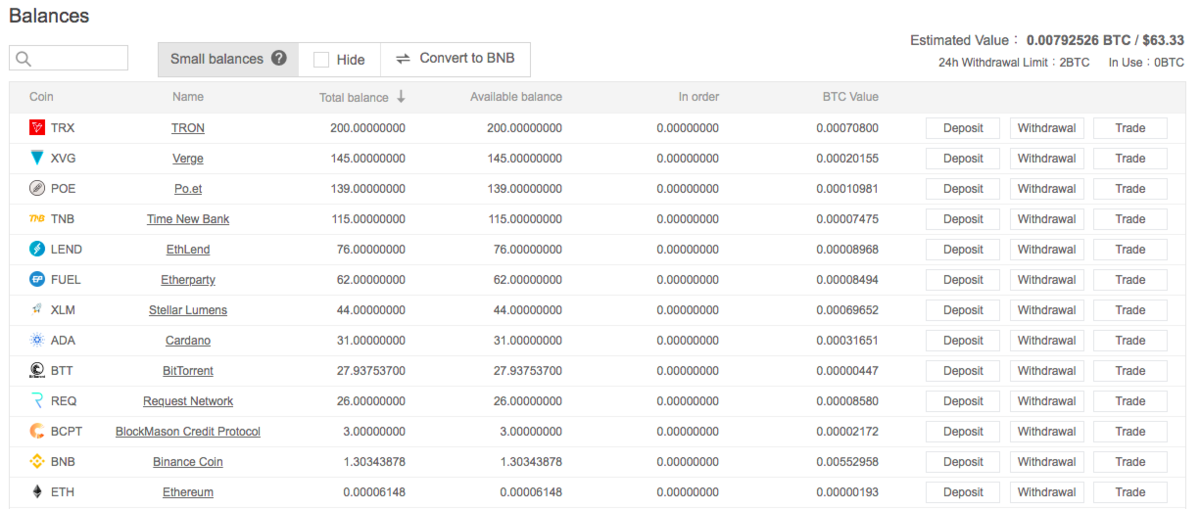Click the Coin column header
The height and width of the screenshot is (509, 1200).
click(41, 97)
